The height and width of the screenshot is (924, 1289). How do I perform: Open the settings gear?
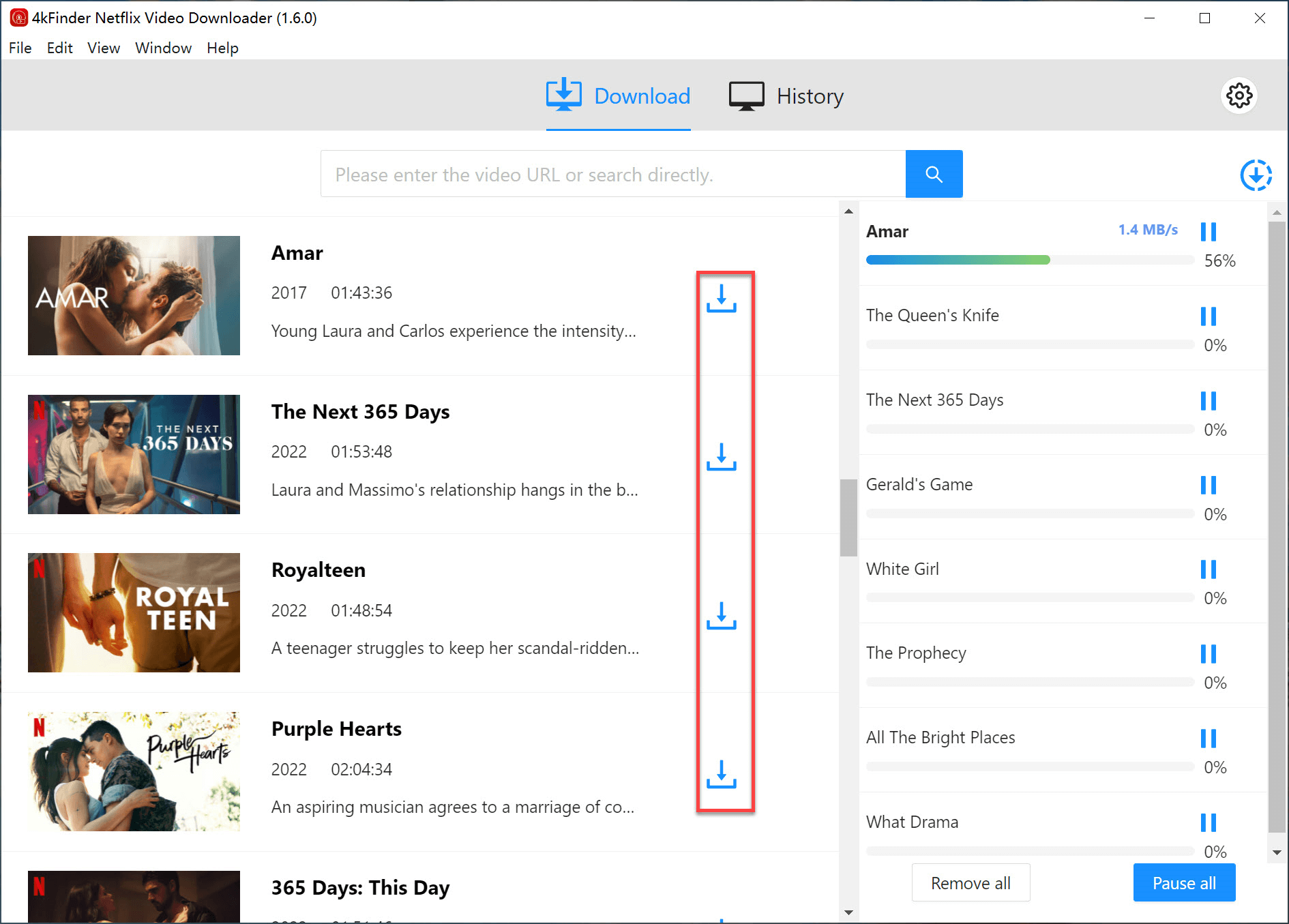(x=1239, y=95)
